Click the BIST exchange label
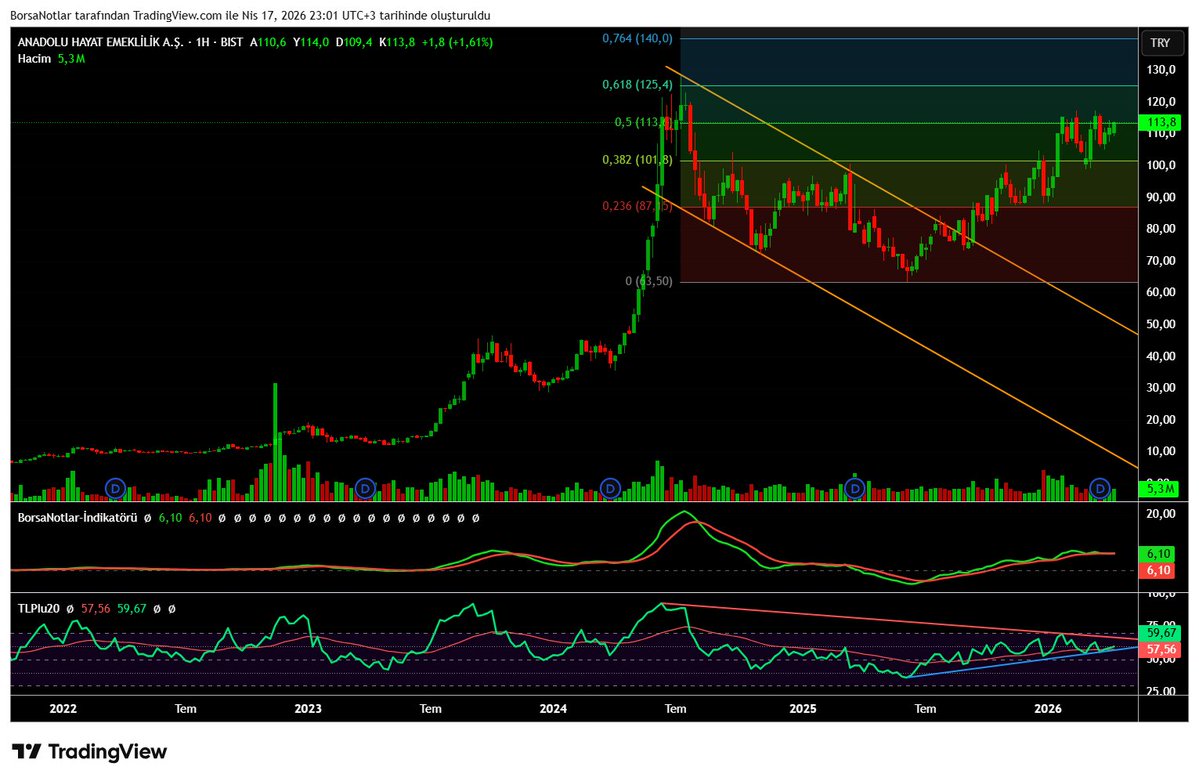This screenshot has width=1199, height=781. pyautogui.click(x=232, y=42)
